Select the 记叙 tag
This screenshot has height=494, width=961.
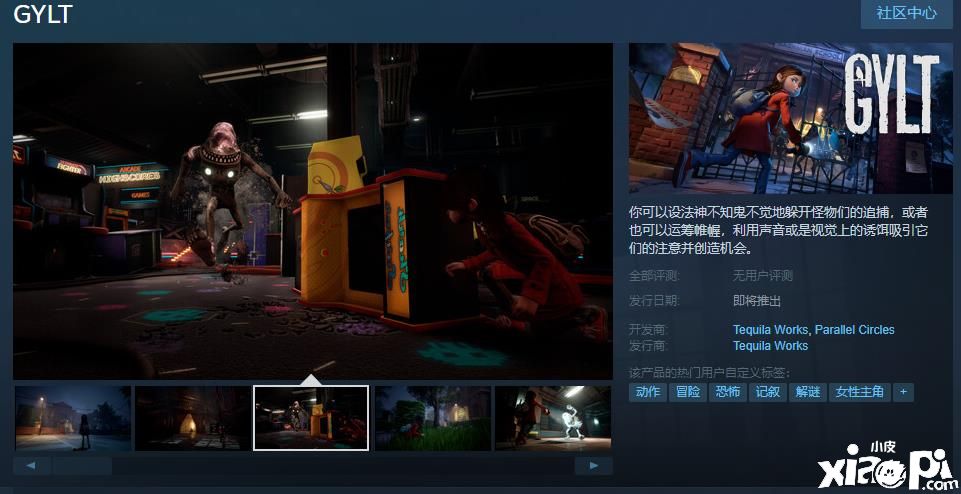[768, 392]
